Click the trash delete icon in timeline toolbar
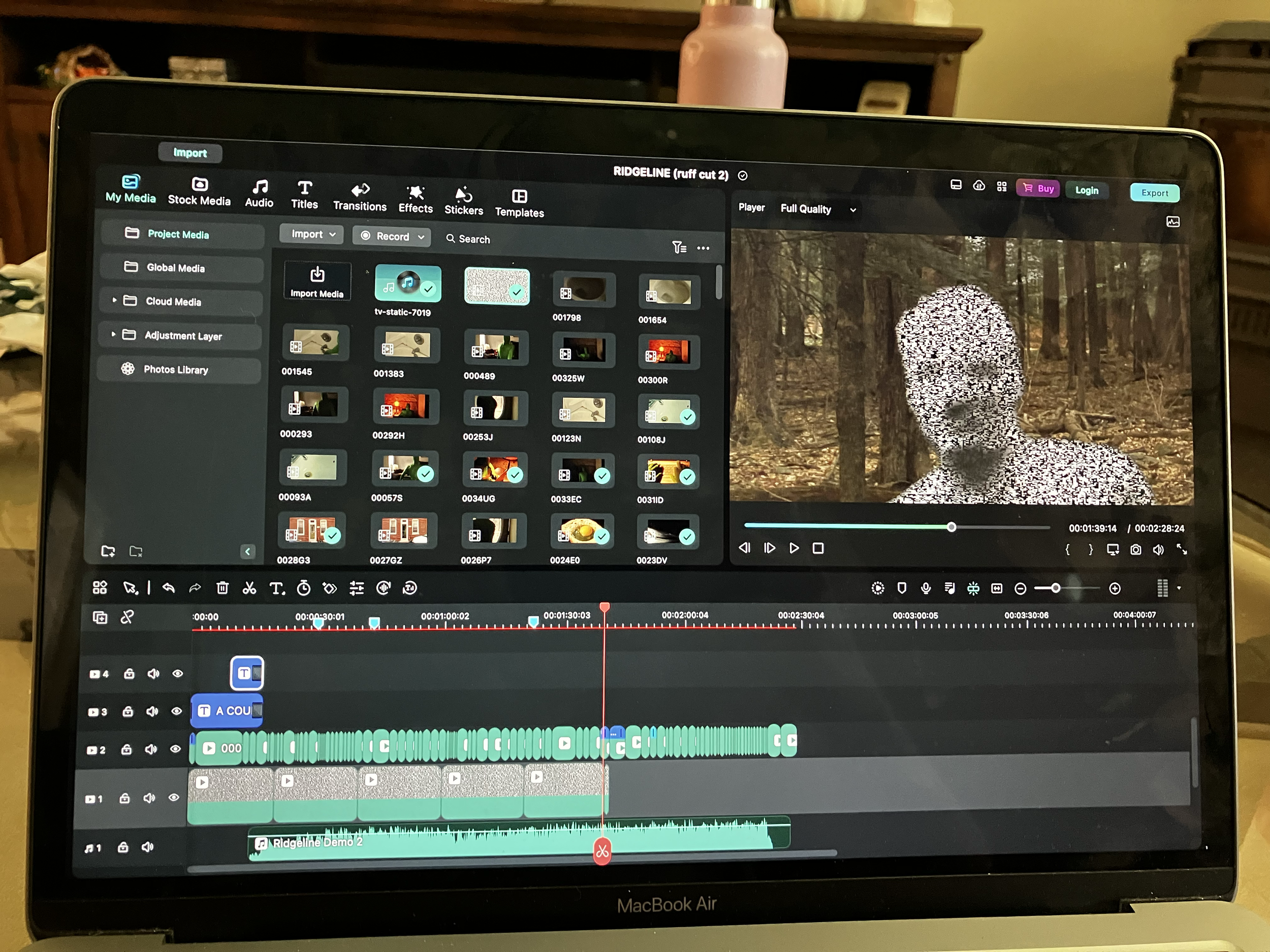The height and width of the screenshot is (952, 1270). 222,587
